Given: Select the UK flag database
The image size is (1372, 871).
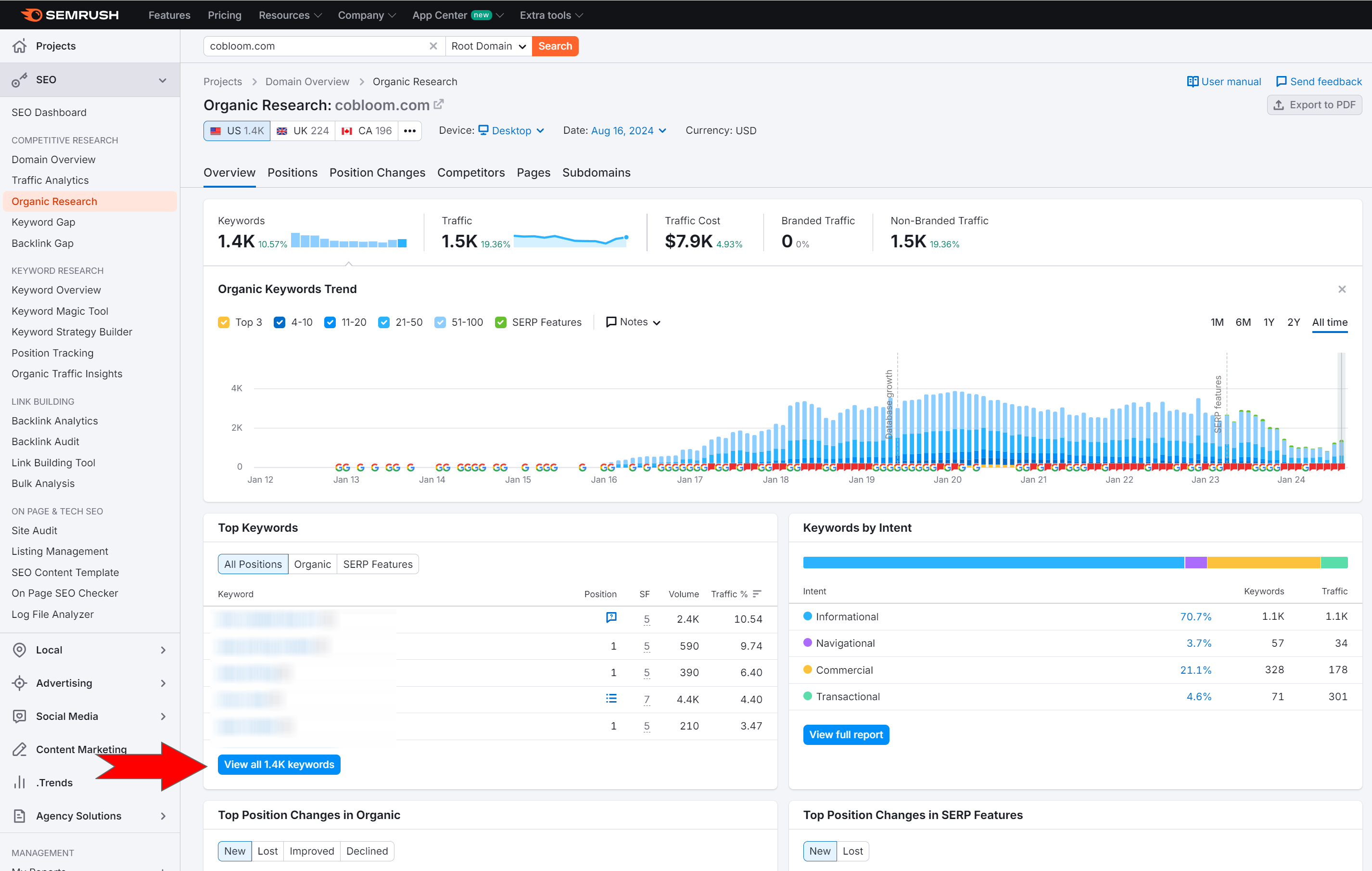Looking at the screenshot, I should (303, 130).
